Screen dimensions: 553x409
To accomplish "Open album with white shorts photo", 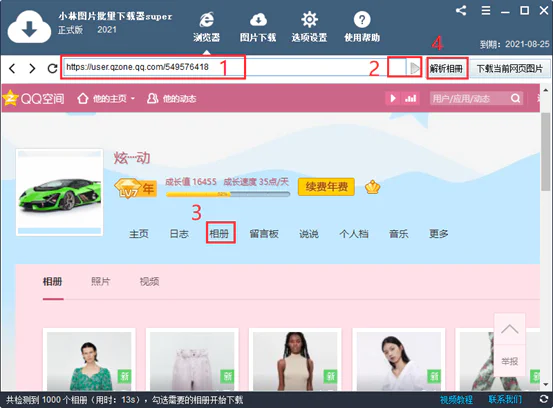I will pyautogui.click(x=192, y=360).
